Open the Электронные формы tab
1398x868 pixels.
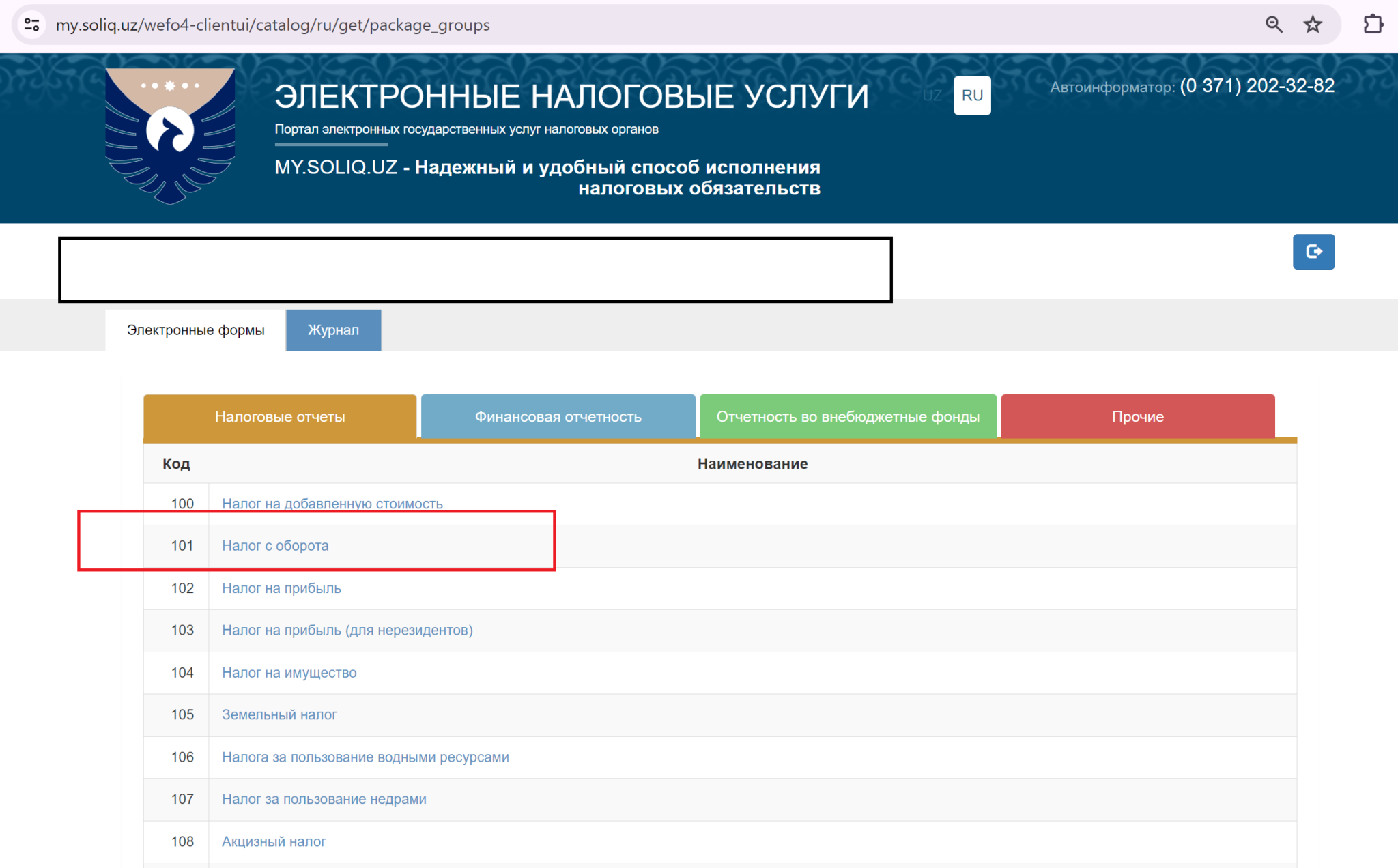click(x=195, y=330)
